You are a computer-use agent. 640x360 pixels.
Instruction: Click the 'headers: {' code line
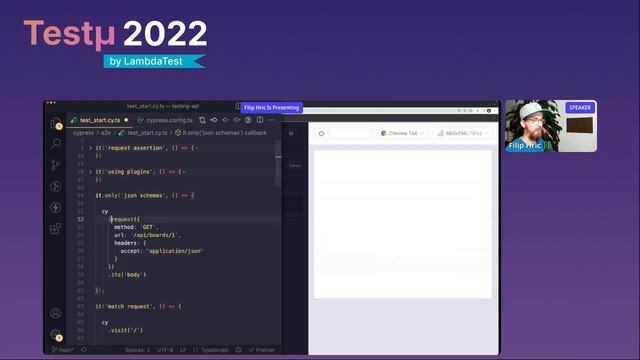pyautogui.click(x=130, y=243)
